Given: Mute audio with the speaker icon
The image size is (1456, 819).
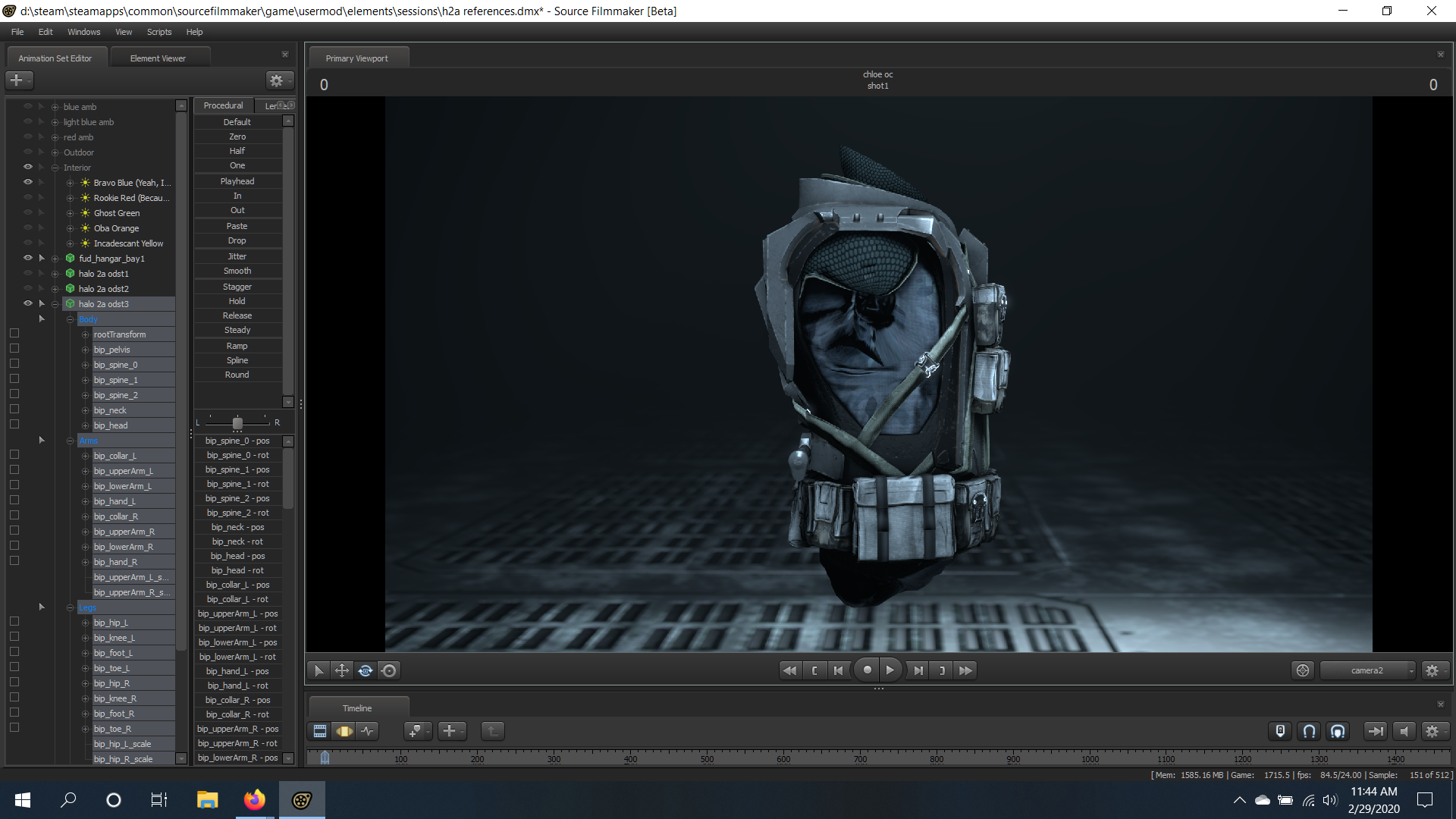Looking at the screenshot, I should click(x=1404, y=731).
